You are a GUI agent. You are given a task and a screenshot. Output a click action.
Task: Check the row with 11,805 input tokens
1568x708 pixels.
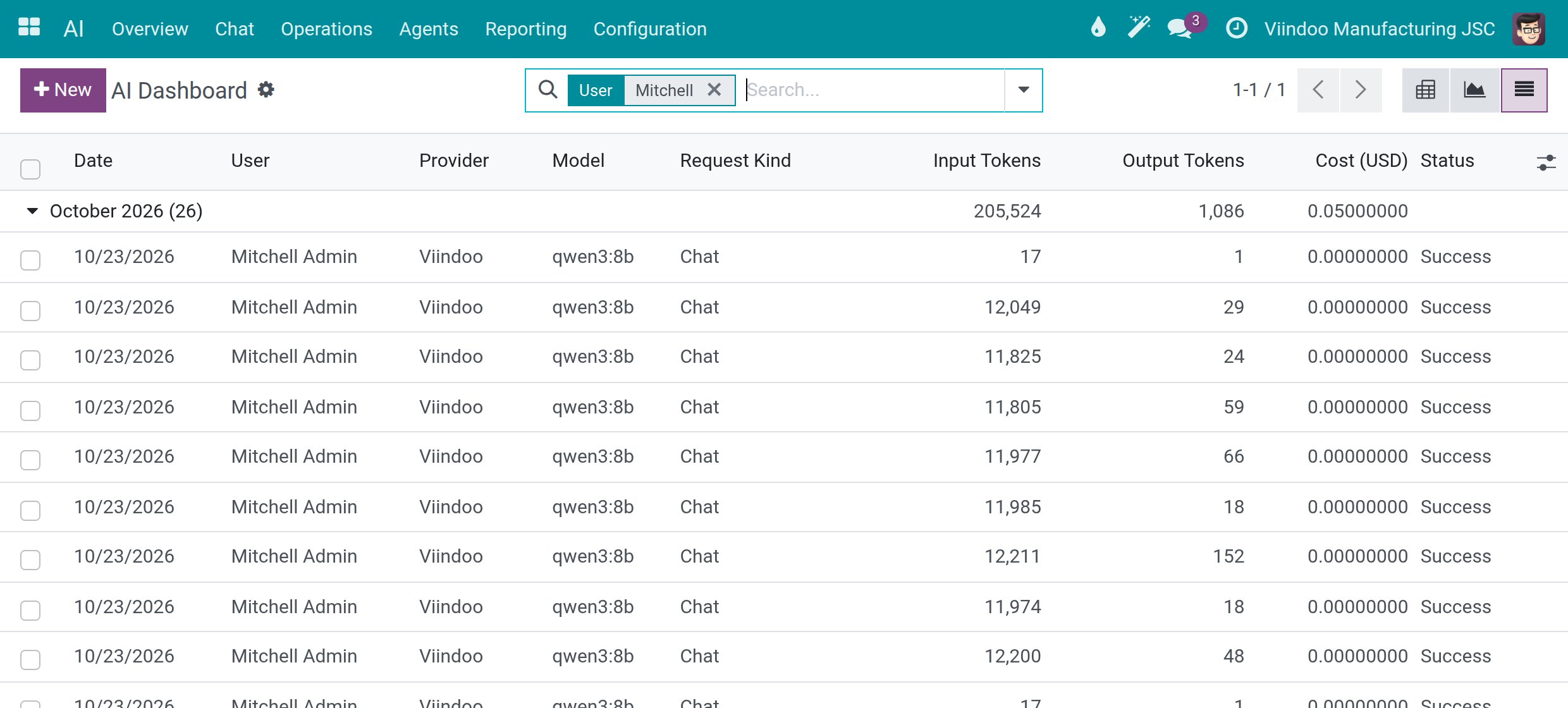[30, 410]
